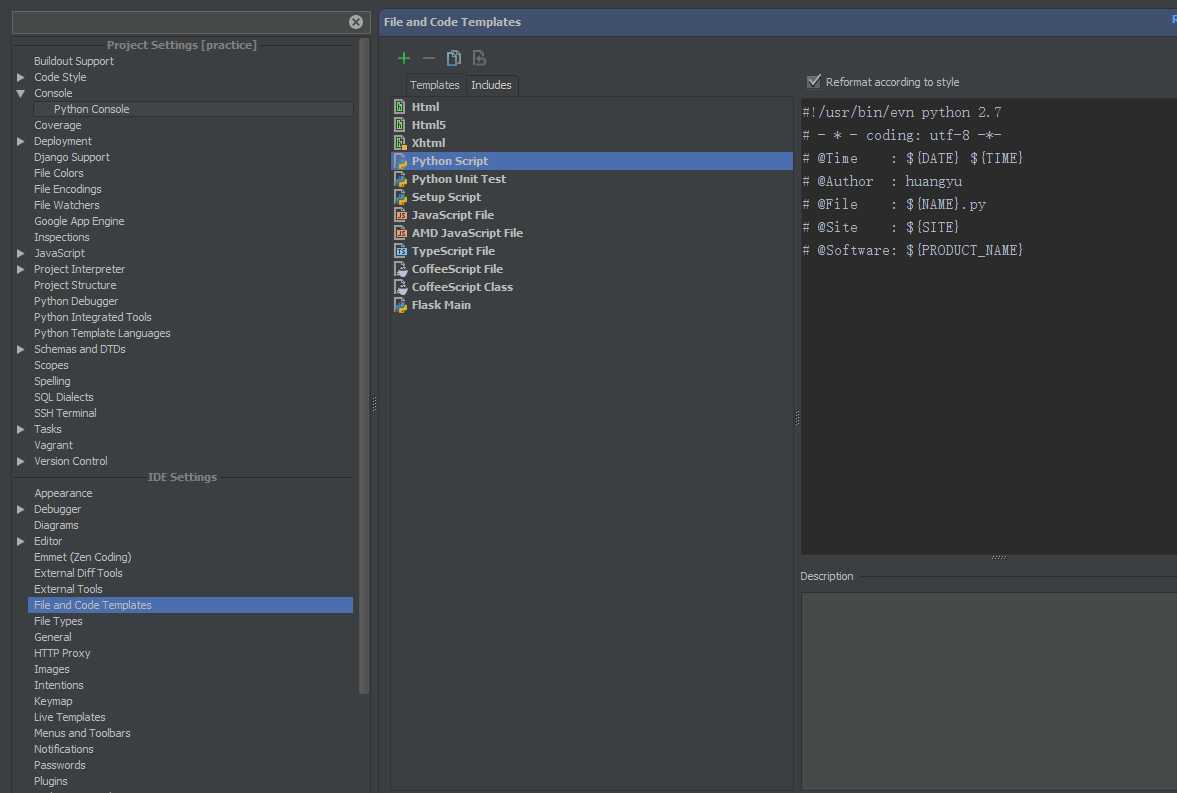The height and width of the screenshot is (793, 1177).
Task: Click the Xhtml template file icon
Action: (x=400, y=143)
